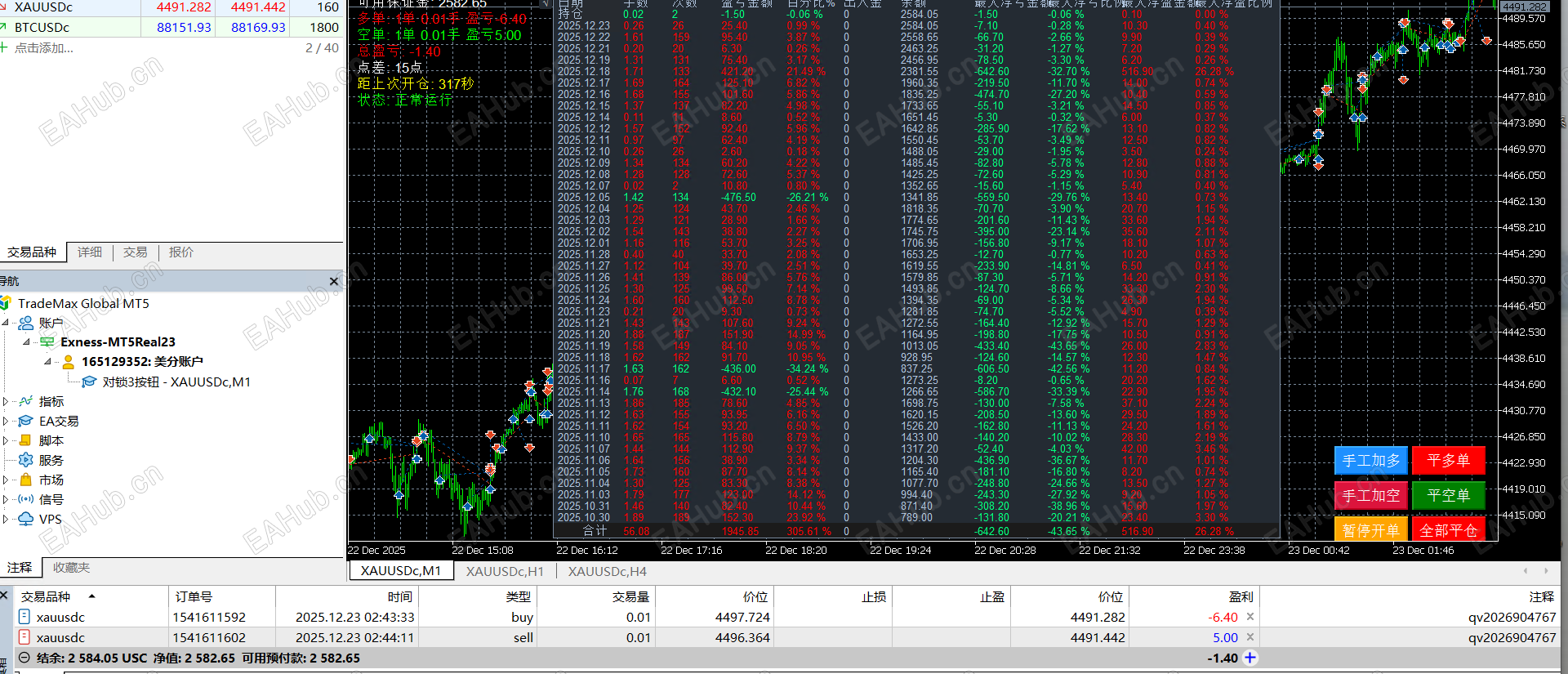The image size is (1568, 674).
Task: Click the 脚本 scripts icon
Action: point(26,440)
